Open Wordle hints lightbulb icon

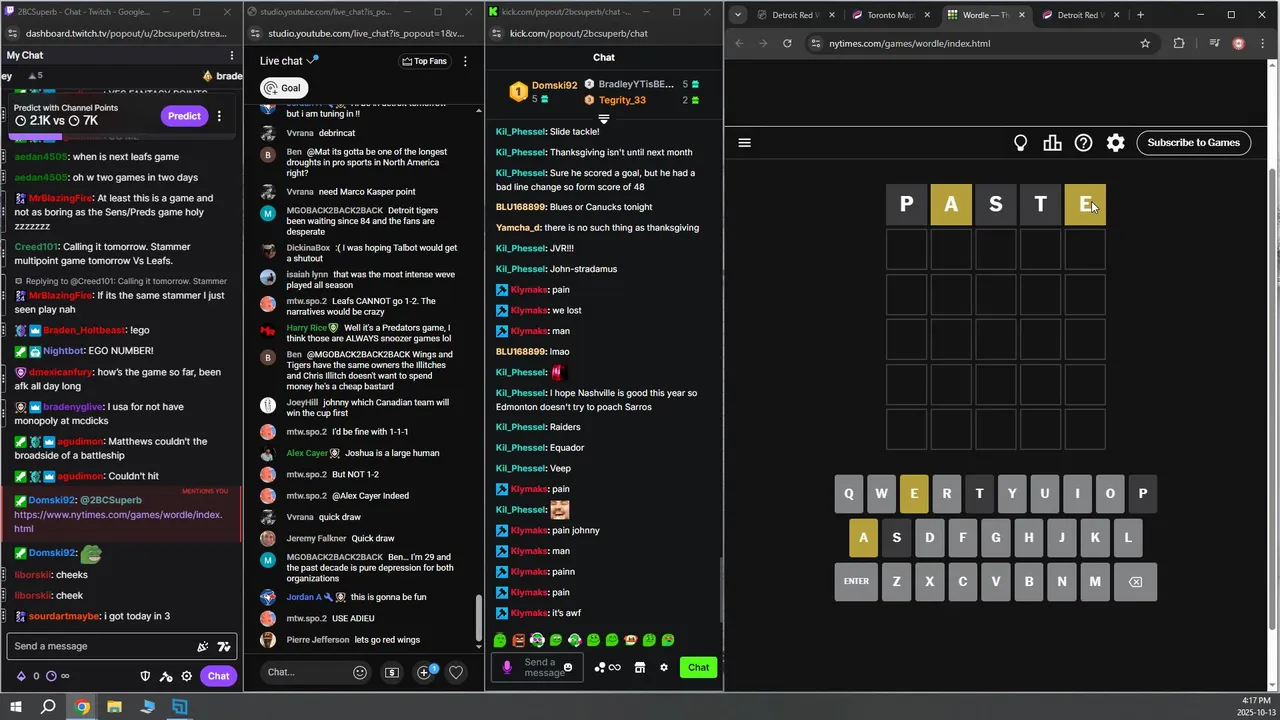(1020, 143)
